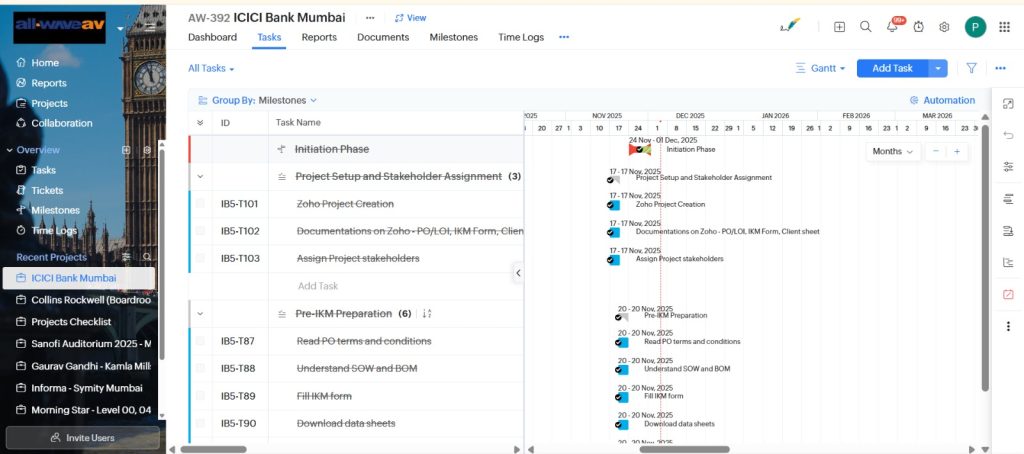Click the search magnifier icon
Image resolution: width=1024 pixels, height=454 pixels.
point(866,27)
